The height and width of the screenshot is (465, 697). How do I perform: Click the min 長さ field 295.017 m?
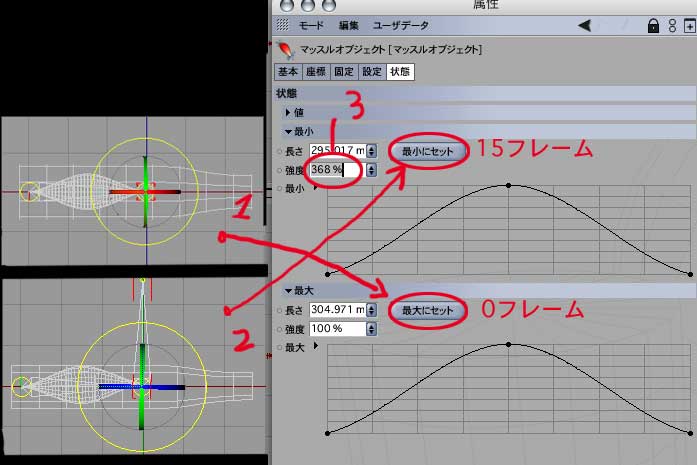click(338, 151)
